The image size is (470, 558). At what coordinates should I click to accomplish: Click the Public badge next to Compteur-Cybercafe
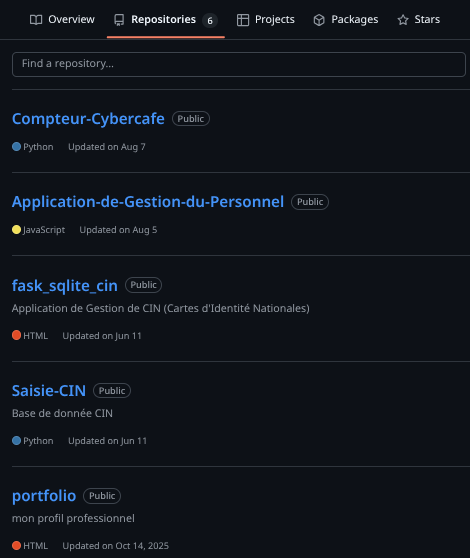[x=191, y=119]
